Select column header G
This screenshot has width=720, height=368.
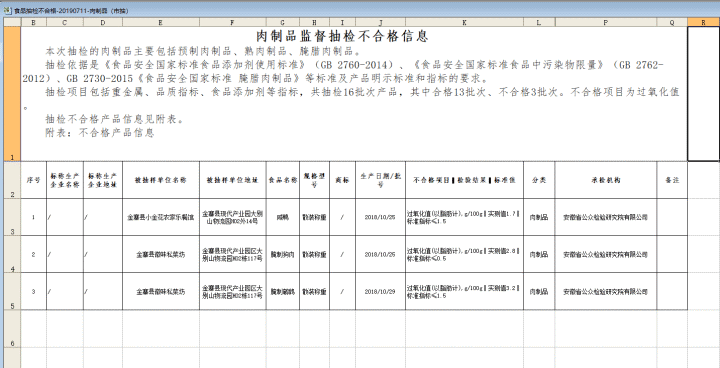[x=283, y=22]
